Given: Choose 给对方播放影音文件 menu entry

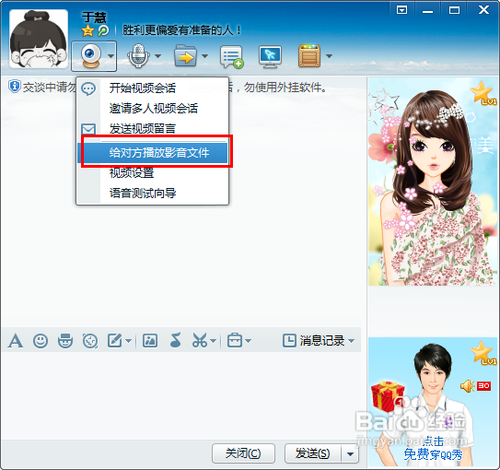Looking at the screenshot, I should pyautogui.click(x=153, y=153).
